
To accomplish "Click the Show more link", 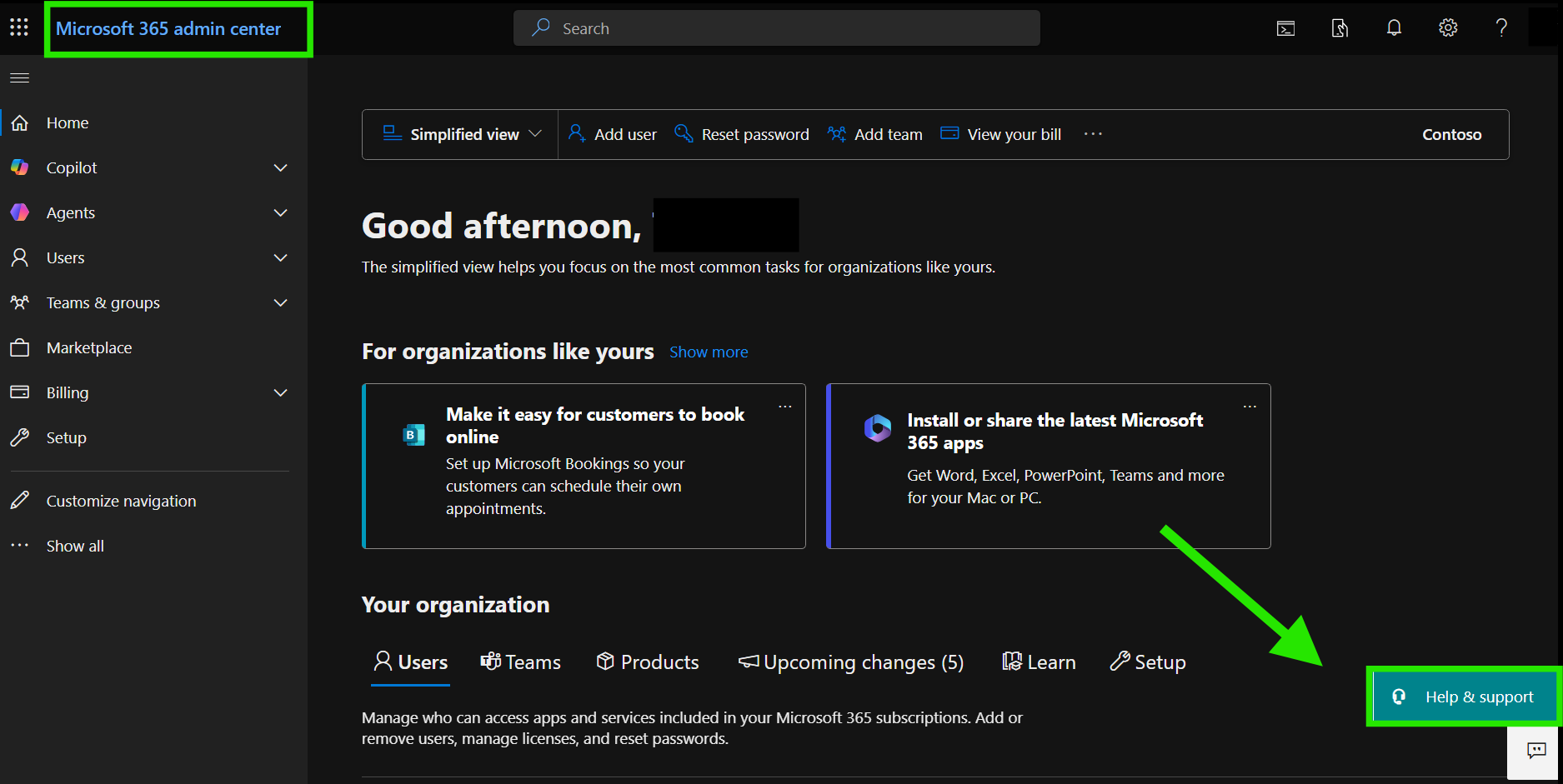I will (709, 352).
